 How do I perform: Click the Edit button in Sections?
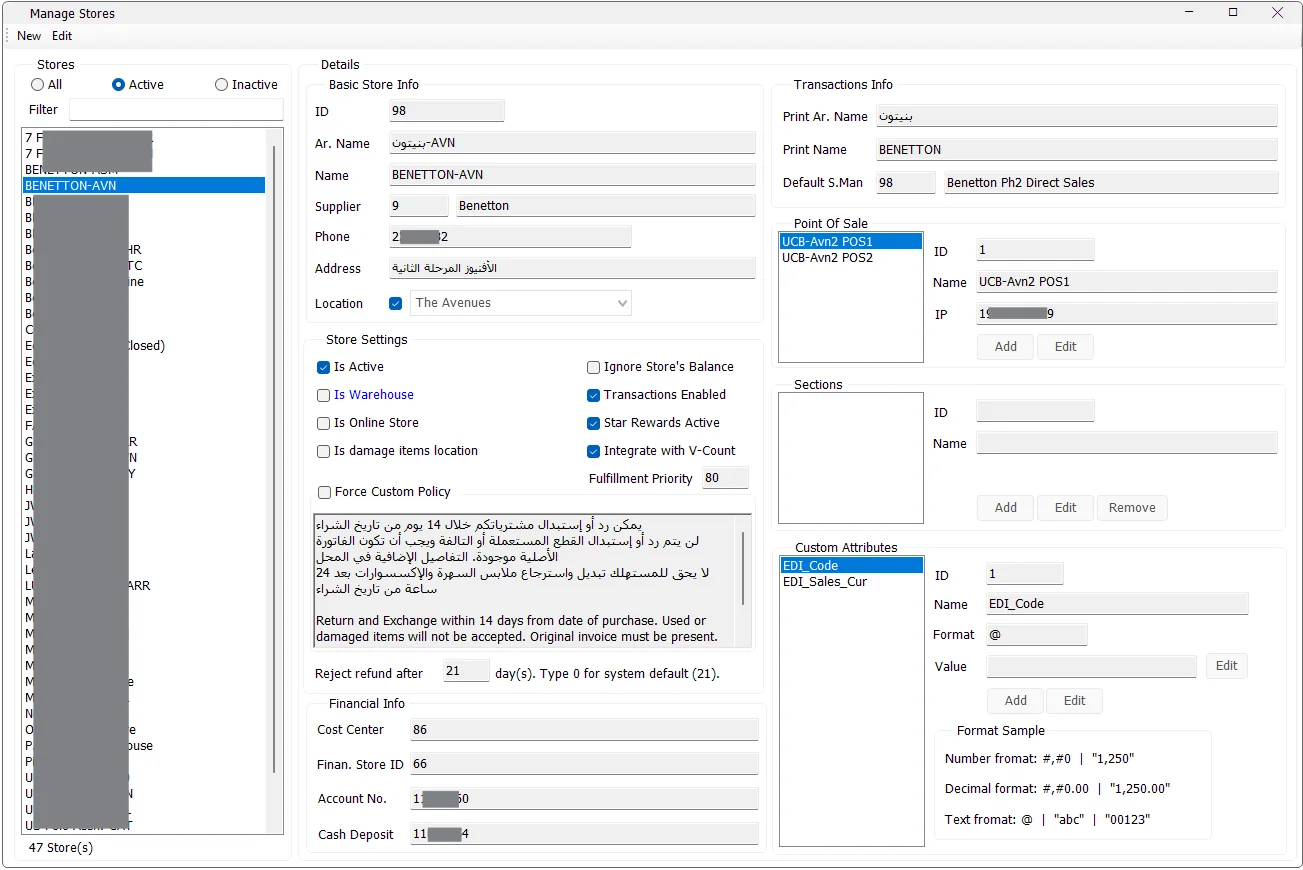pyautogui.click(x=1066, y=508)
